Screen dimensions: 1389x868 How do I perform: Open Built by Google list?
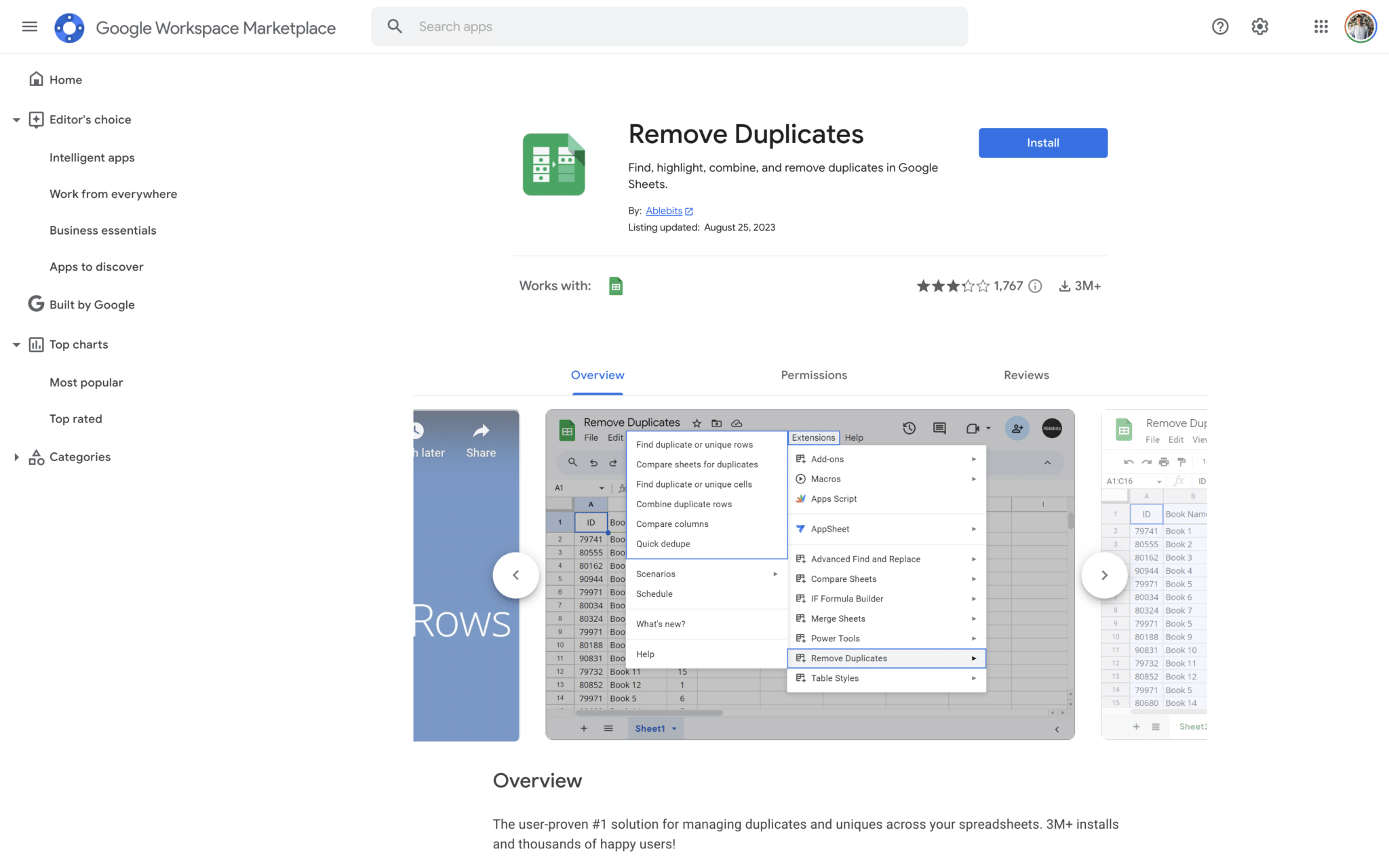[x=92, y=305]
